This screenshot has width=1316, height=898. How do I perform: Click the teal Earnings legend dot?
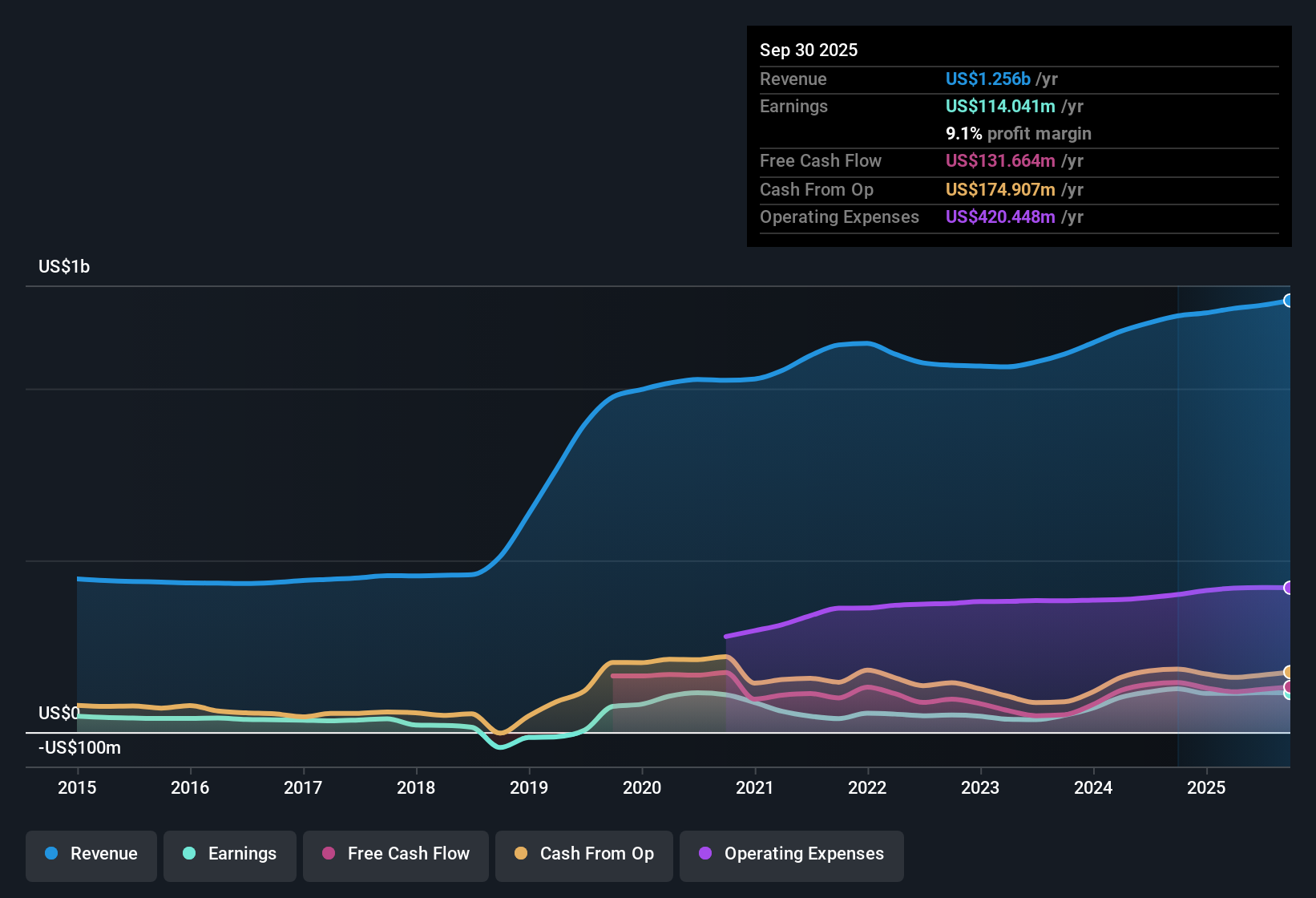[189, 853]
